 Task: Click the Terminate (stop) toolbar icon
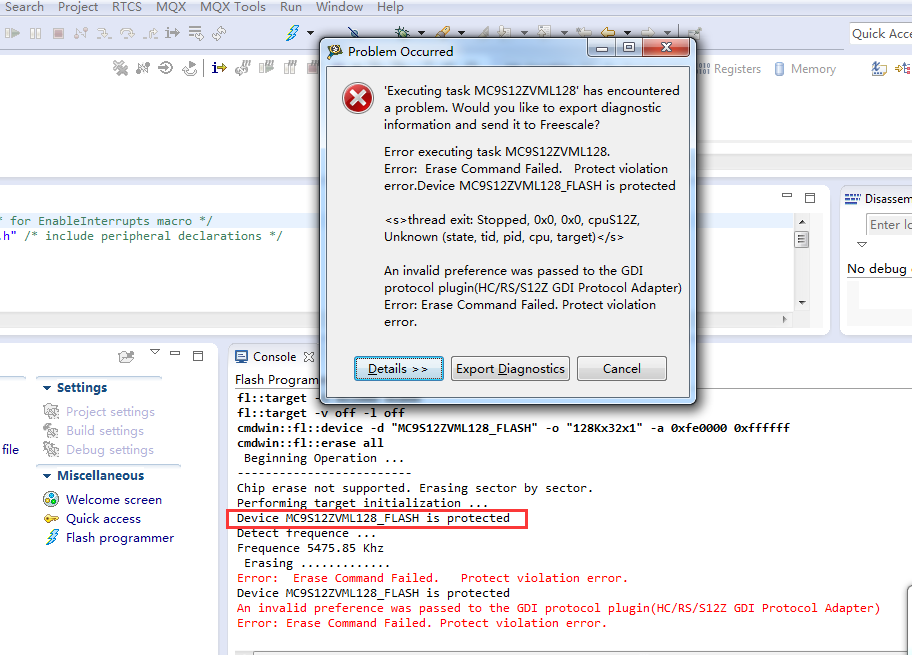pyautogui.click(x=58, y=33)
